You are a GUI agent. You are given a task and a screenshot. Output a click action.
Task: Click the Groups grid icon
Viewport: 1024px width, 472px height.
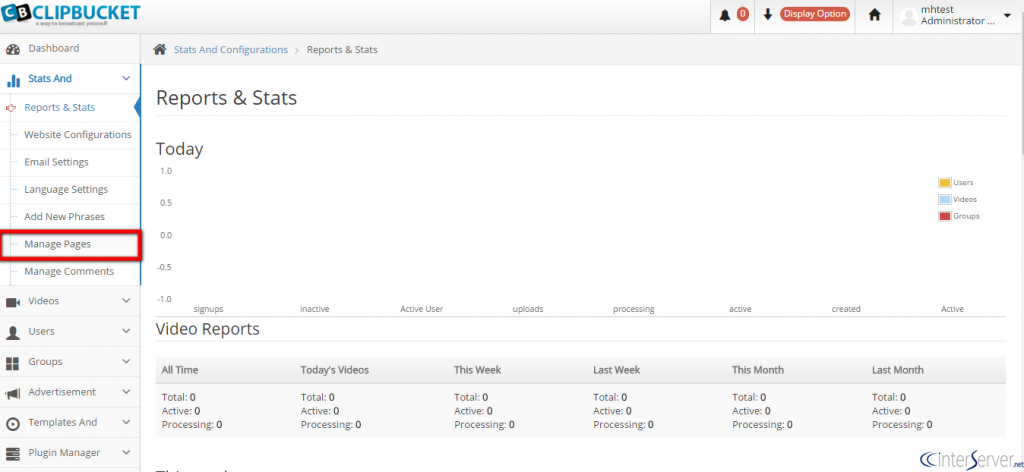[12, 363]
